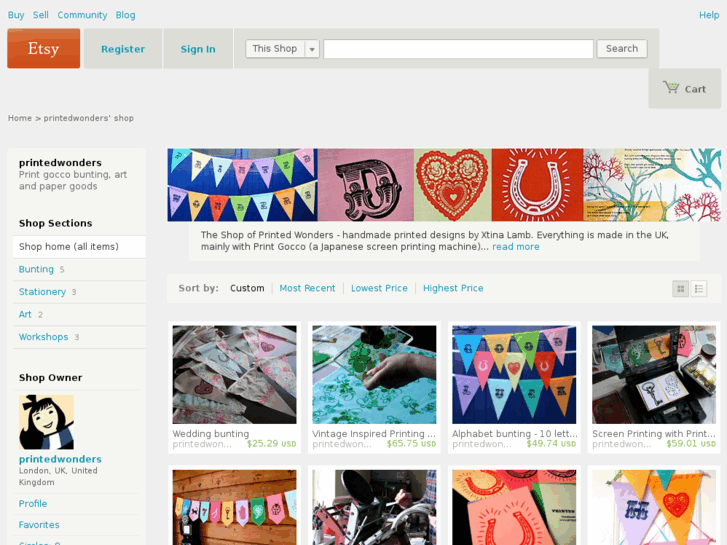Sort items by Lowest Price
Viewport: 727px width, 545px height.
tap(379, 288)
